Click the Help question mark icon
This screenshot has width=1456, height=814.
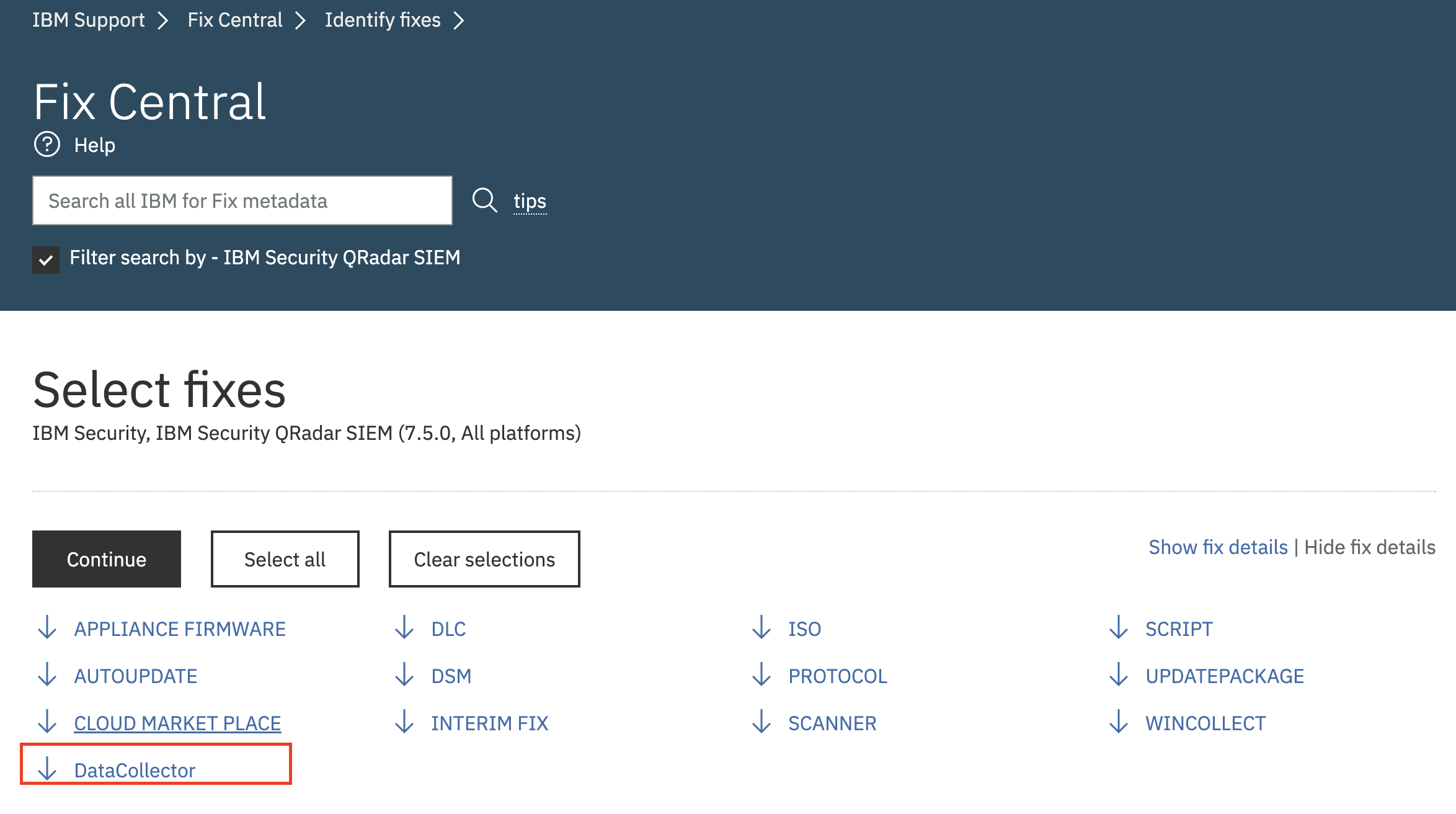click(47, 144)
